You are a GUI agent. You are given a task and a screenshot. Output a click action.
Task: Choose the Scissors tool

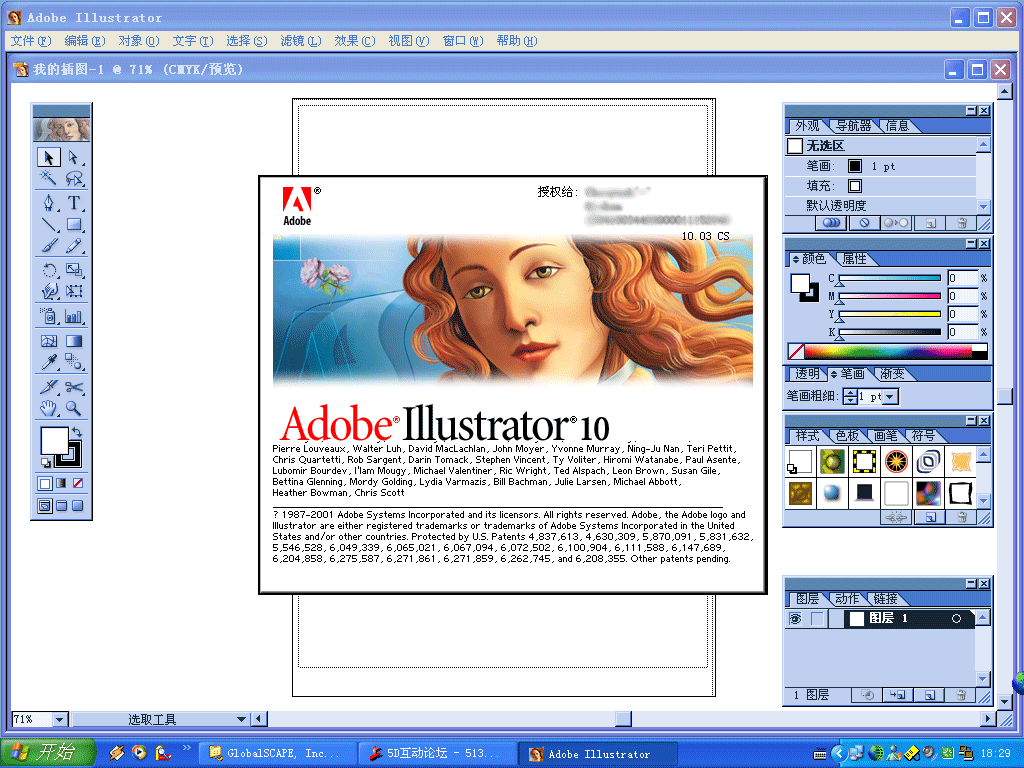coord(74,387)
